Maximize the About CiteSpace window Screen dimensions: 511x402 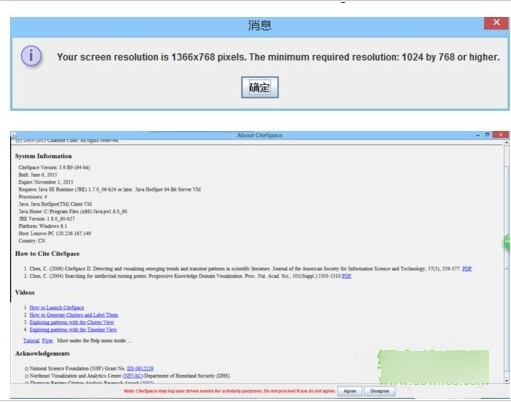coord(487,135)
